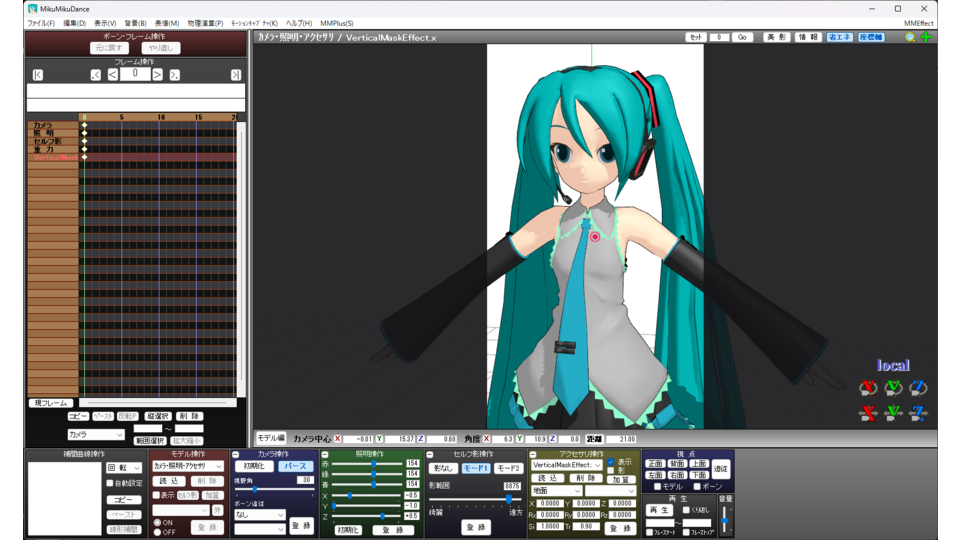The width and height of the screenshot is (960, 540).
Task: Open the 地面 attachment dropdown
Action: 556,491
